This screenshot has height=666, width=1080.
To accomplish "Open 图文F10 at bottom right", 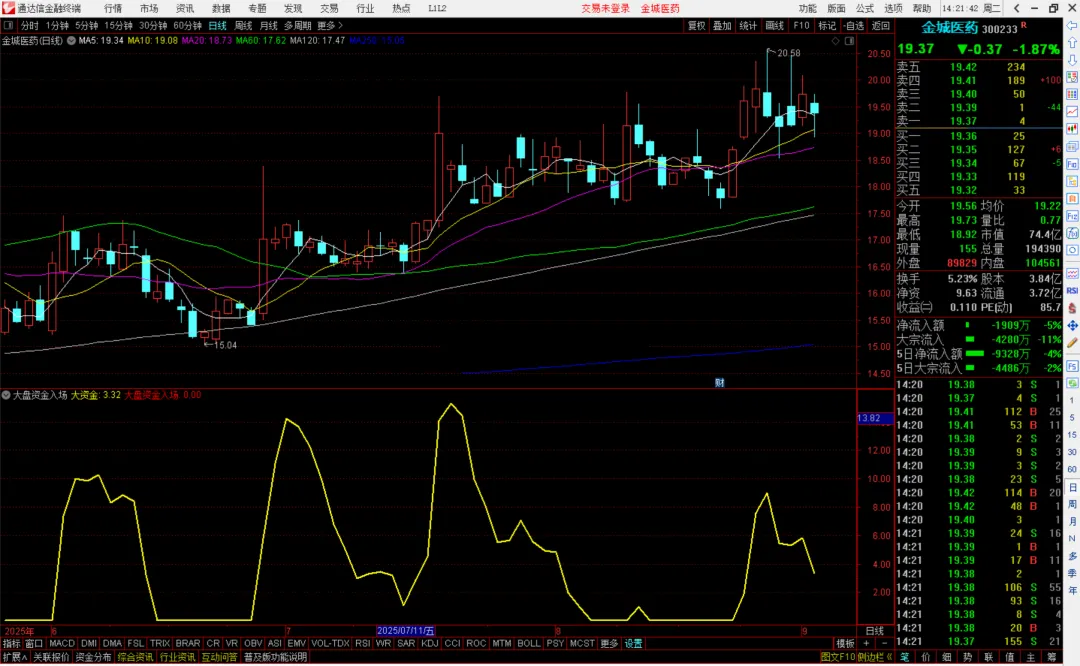I will click(x=838, y=658).
